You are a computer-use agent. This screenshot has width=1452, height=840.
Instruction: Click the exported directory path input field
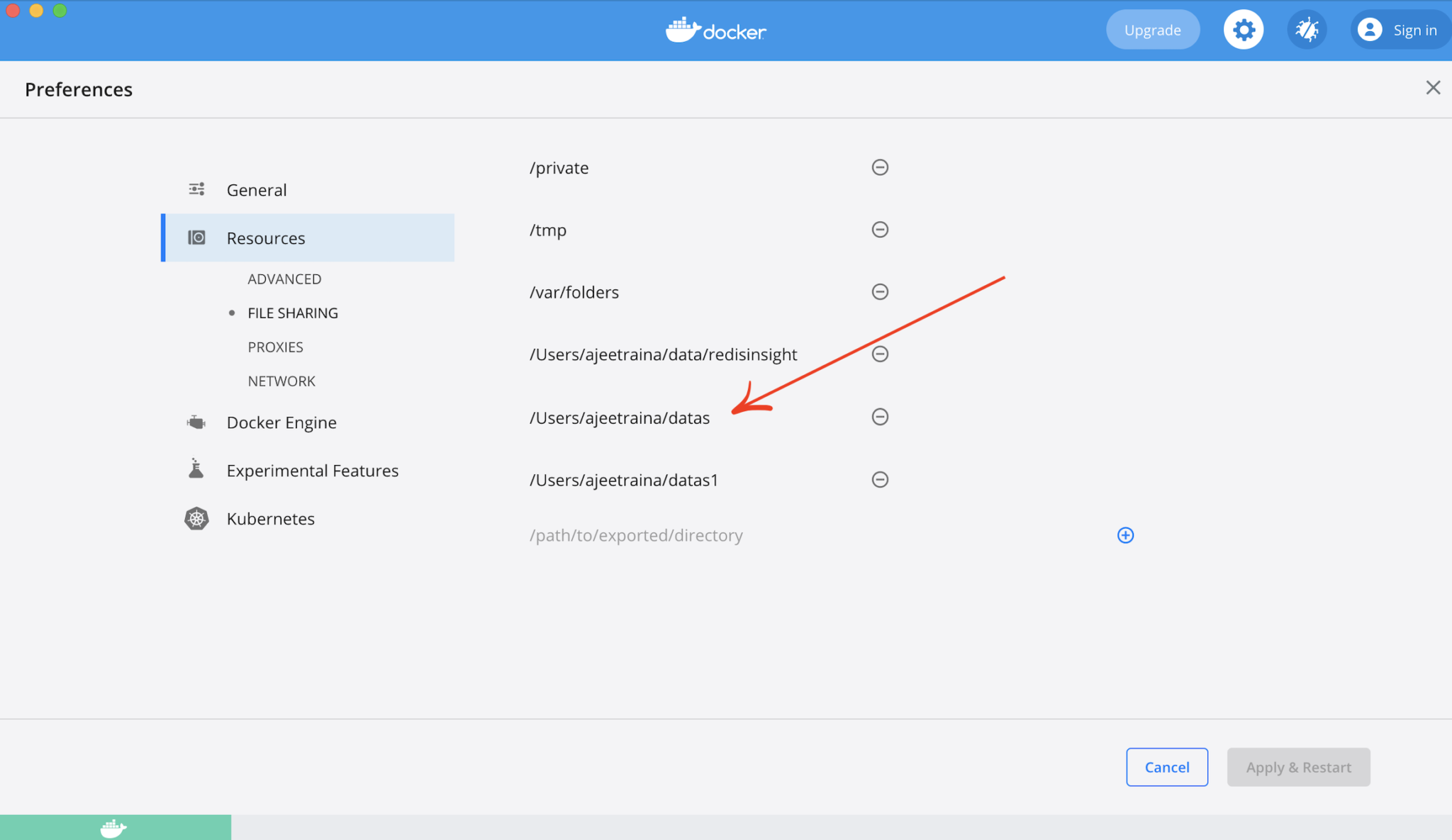636,534
